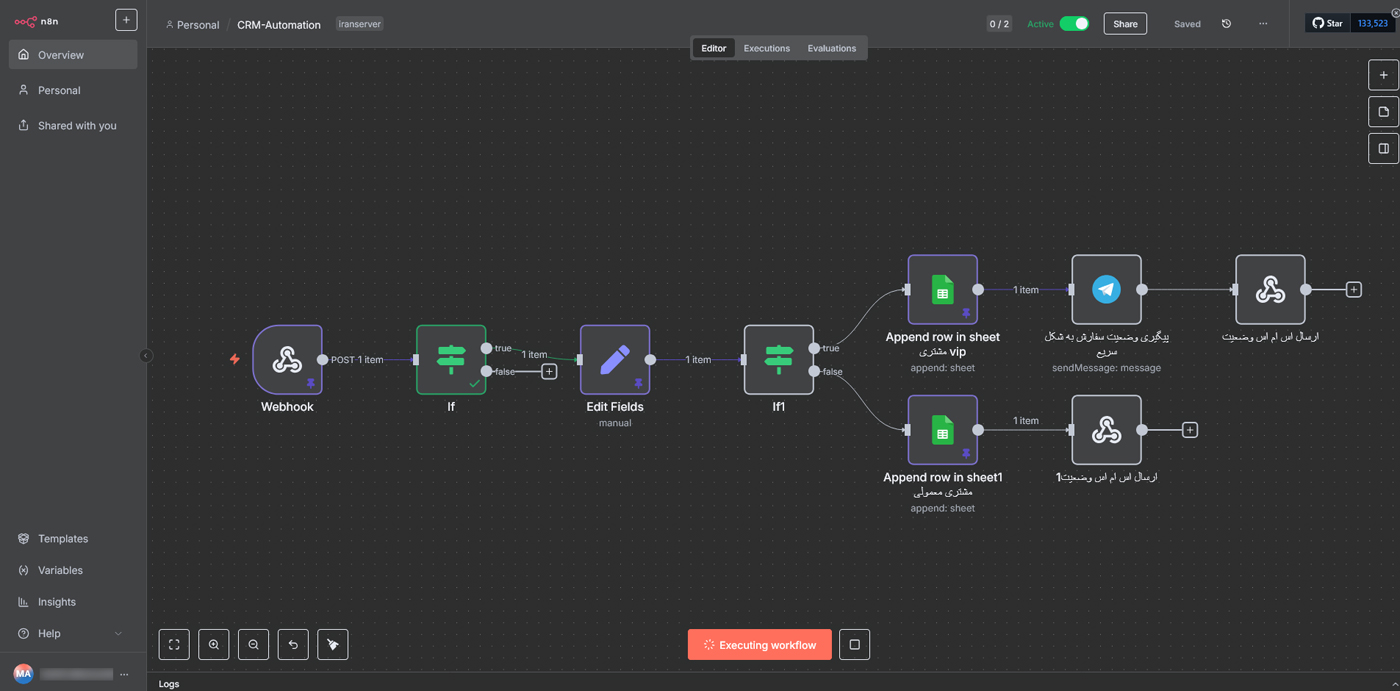This screenshot has width=1400, height=691.
Task: Select the If1 branching node
Action: point(778,360)
